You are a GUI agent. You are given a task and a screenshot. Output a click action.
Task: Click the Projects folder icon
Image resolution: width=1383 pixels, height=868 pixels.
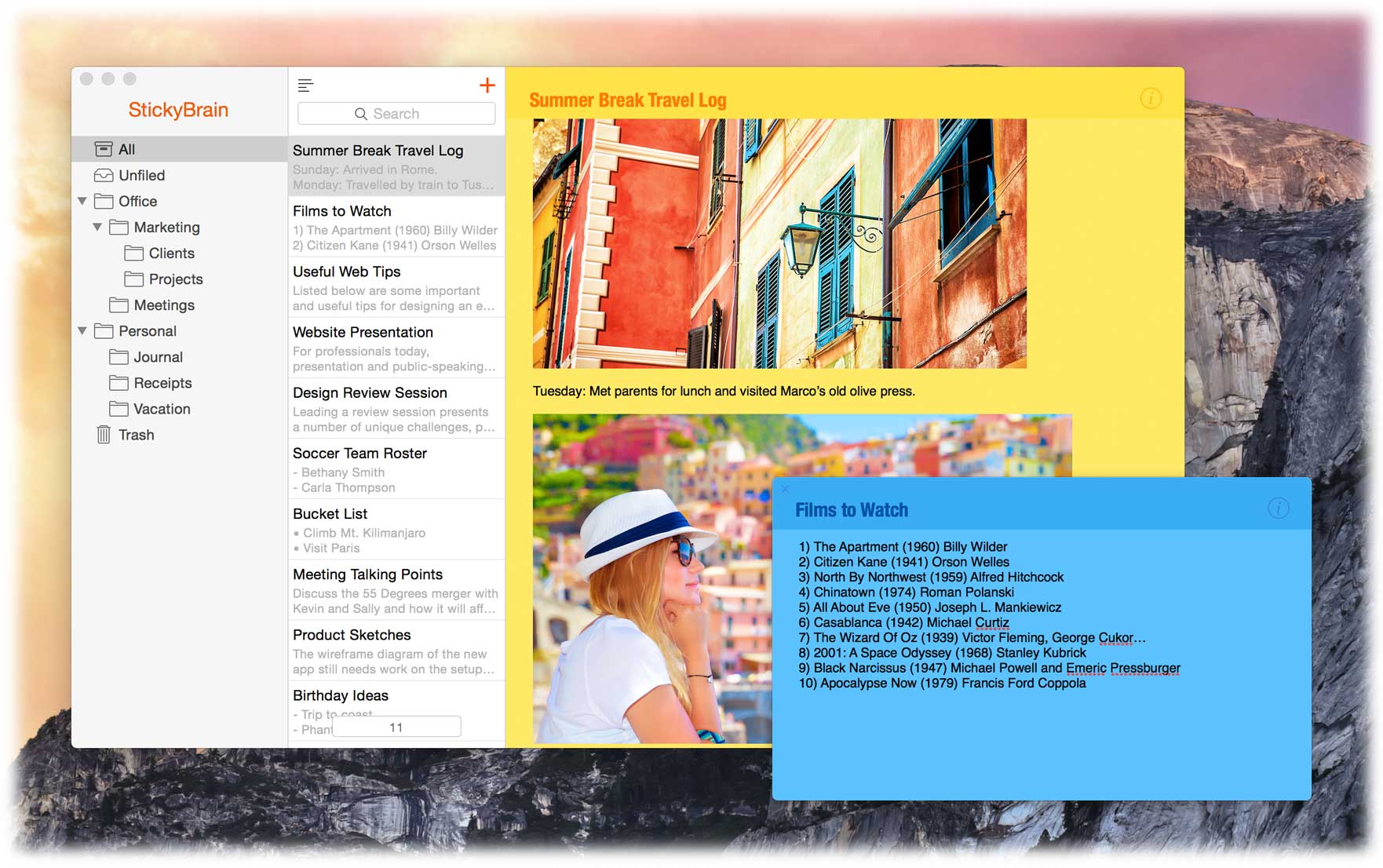click(134, 279)
